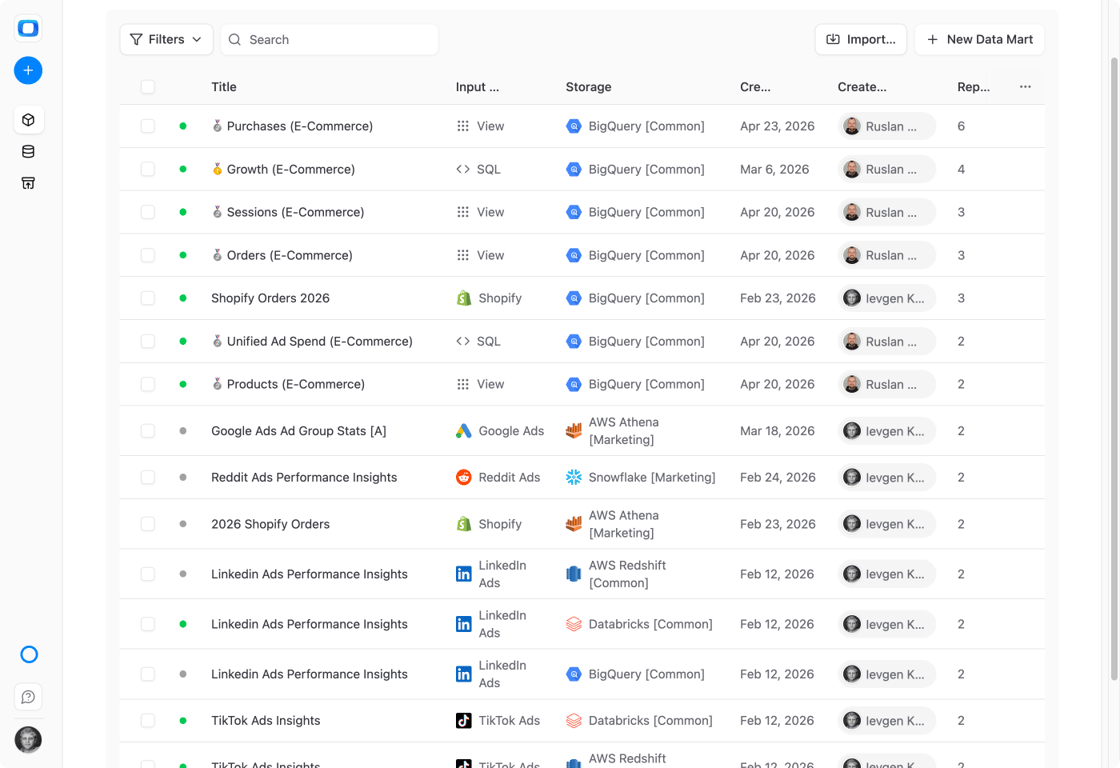Open the user profile avatar
1120x768 pixels.
pos(29,739)
